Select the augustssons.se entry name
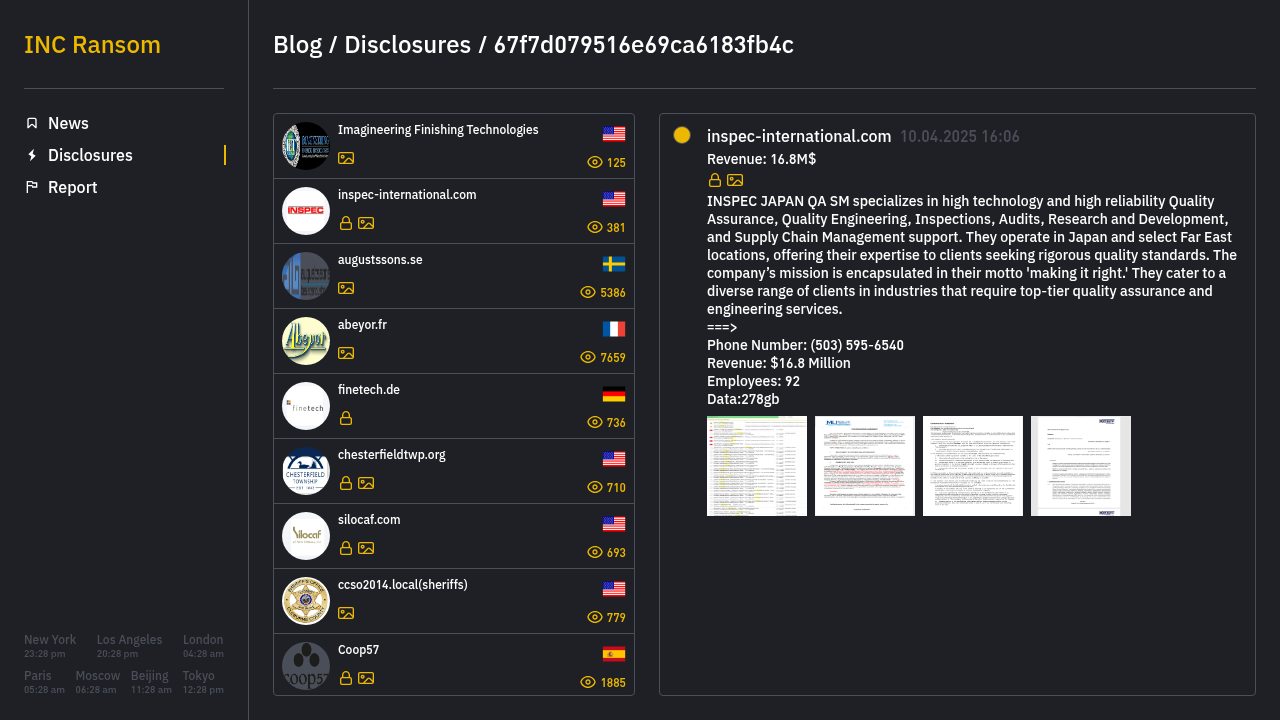 tap(380, 260)
